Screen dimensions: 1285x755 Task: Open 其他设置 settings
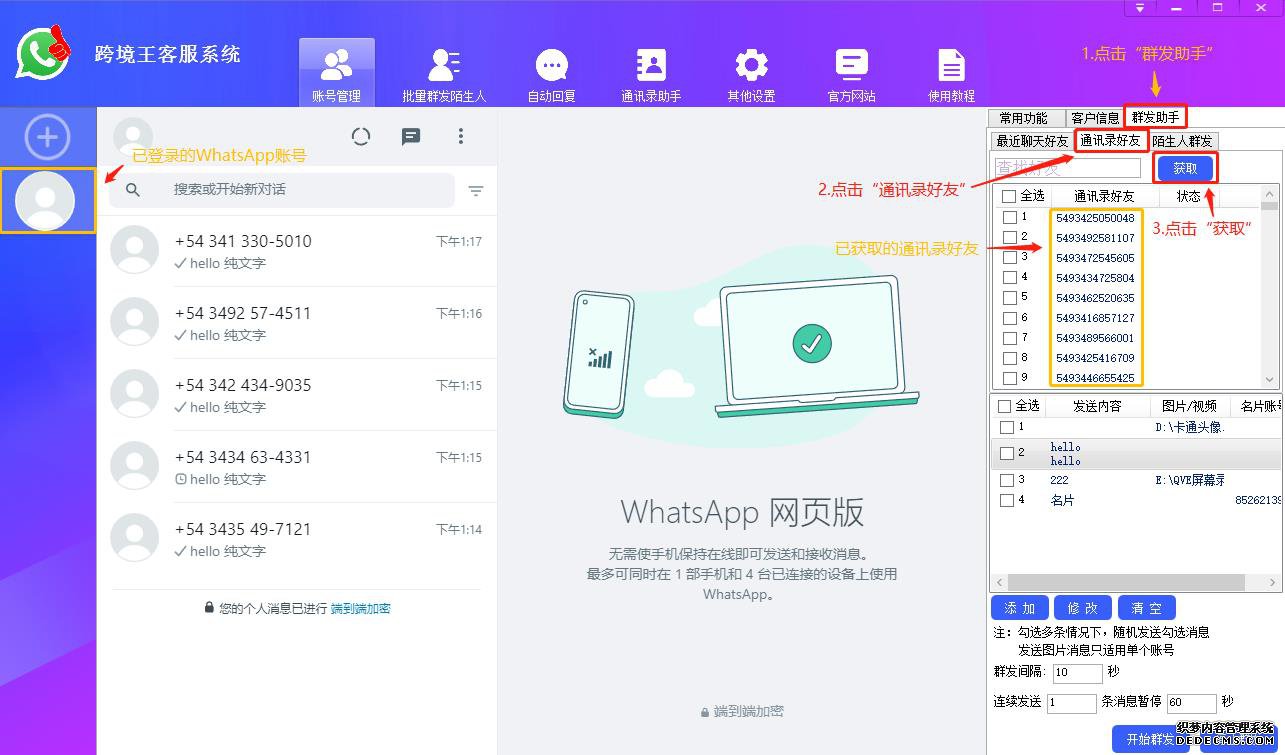pos(750,70)
